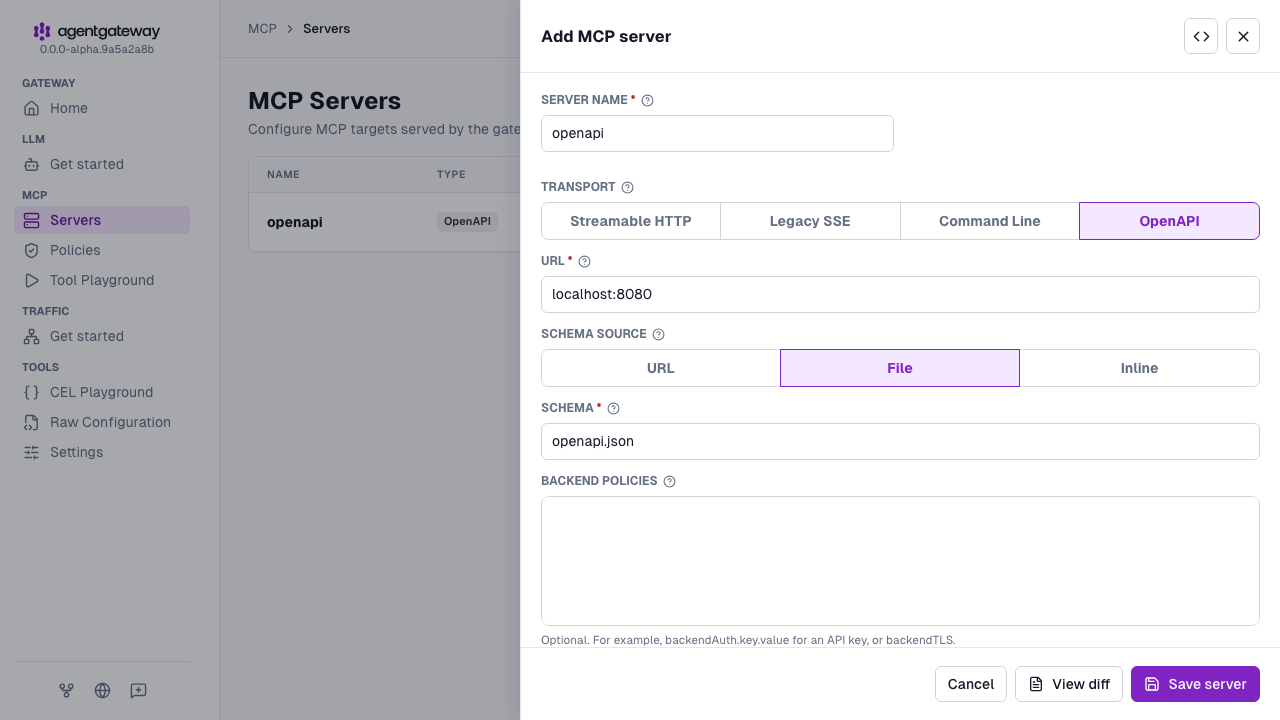
Task: Click the MCP Servers page heading
Action: point(324,101)
